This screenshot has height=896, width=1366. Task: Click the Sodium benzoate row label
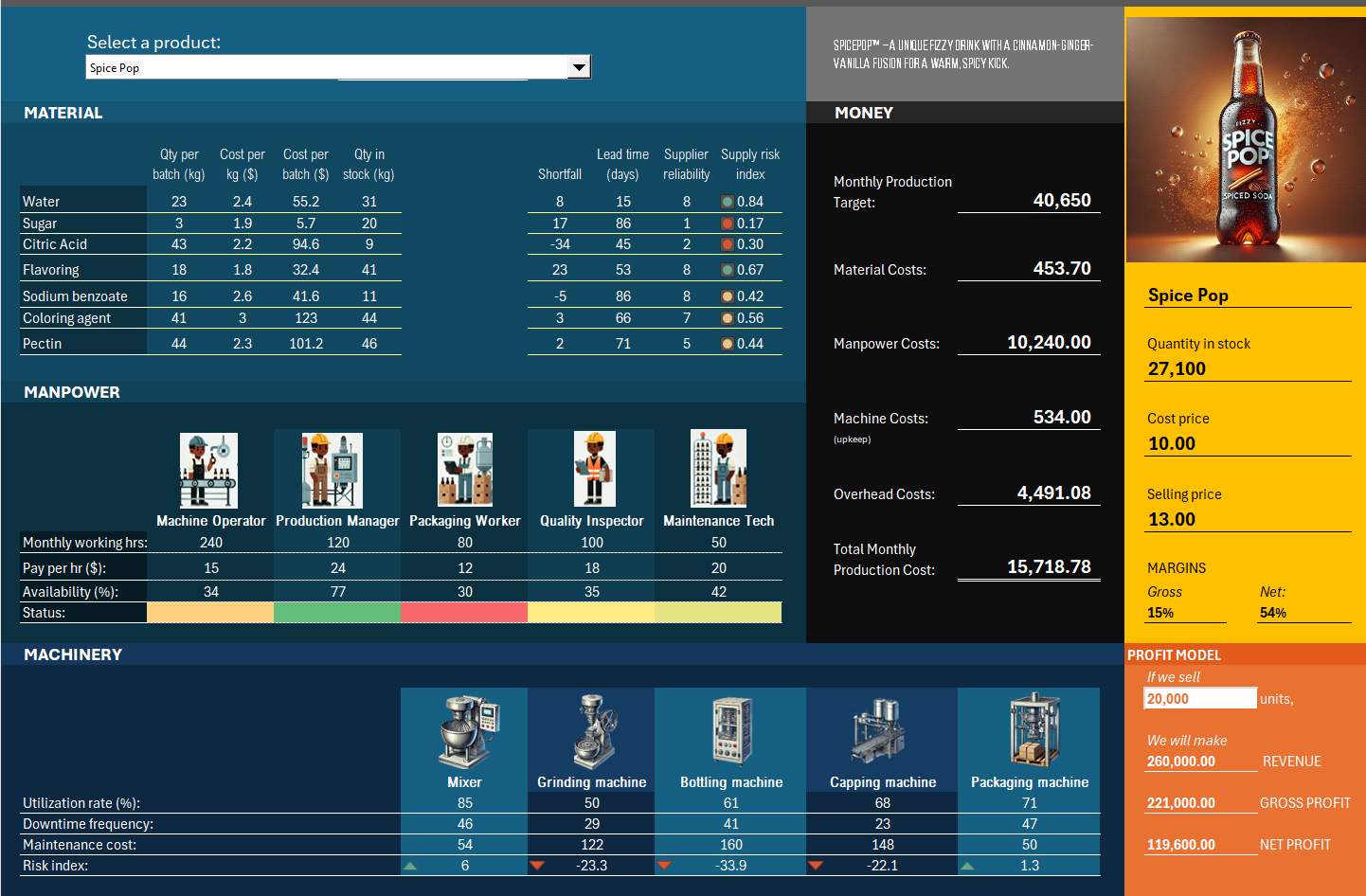(75, 296)
